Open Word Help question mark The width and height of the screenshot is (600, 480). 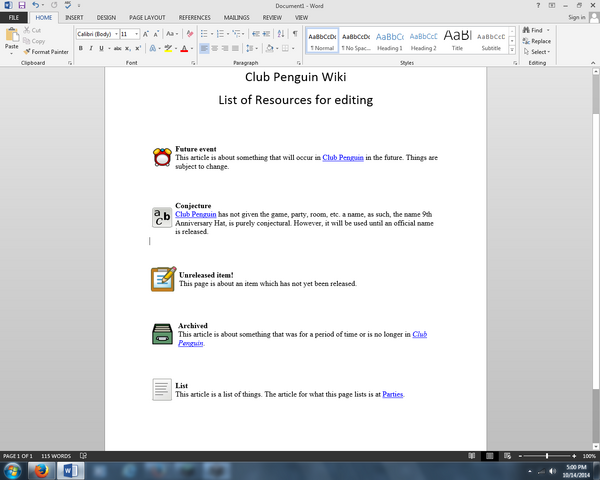(538, 5)
